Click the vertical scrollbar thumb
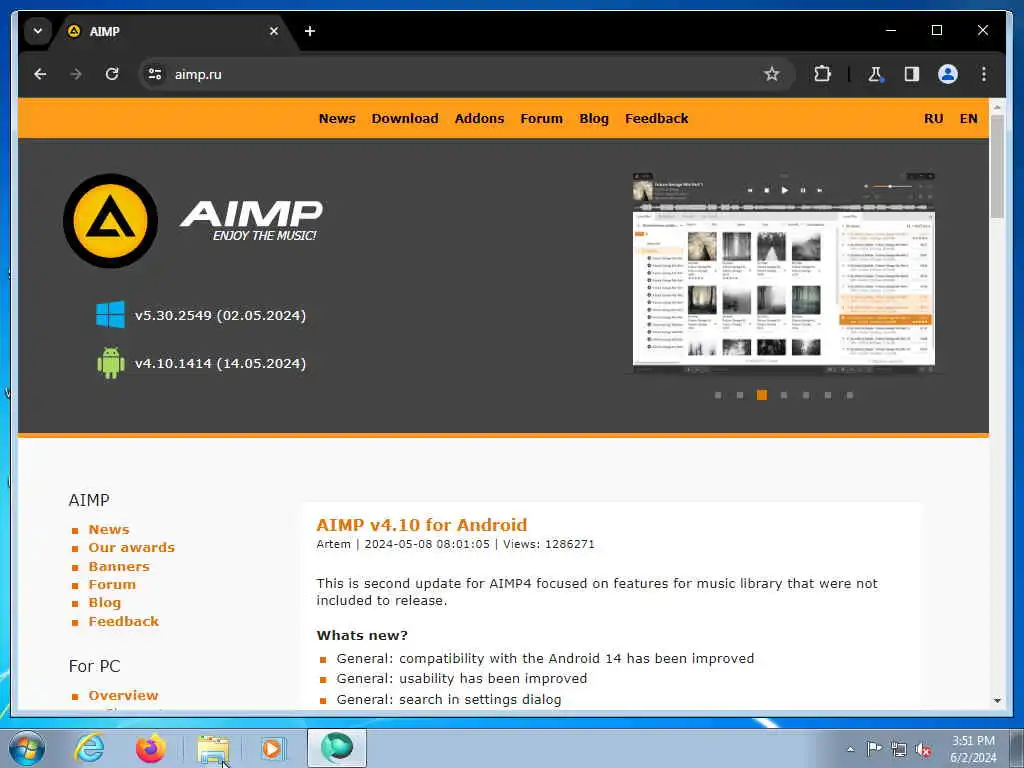 coord(997,167)
